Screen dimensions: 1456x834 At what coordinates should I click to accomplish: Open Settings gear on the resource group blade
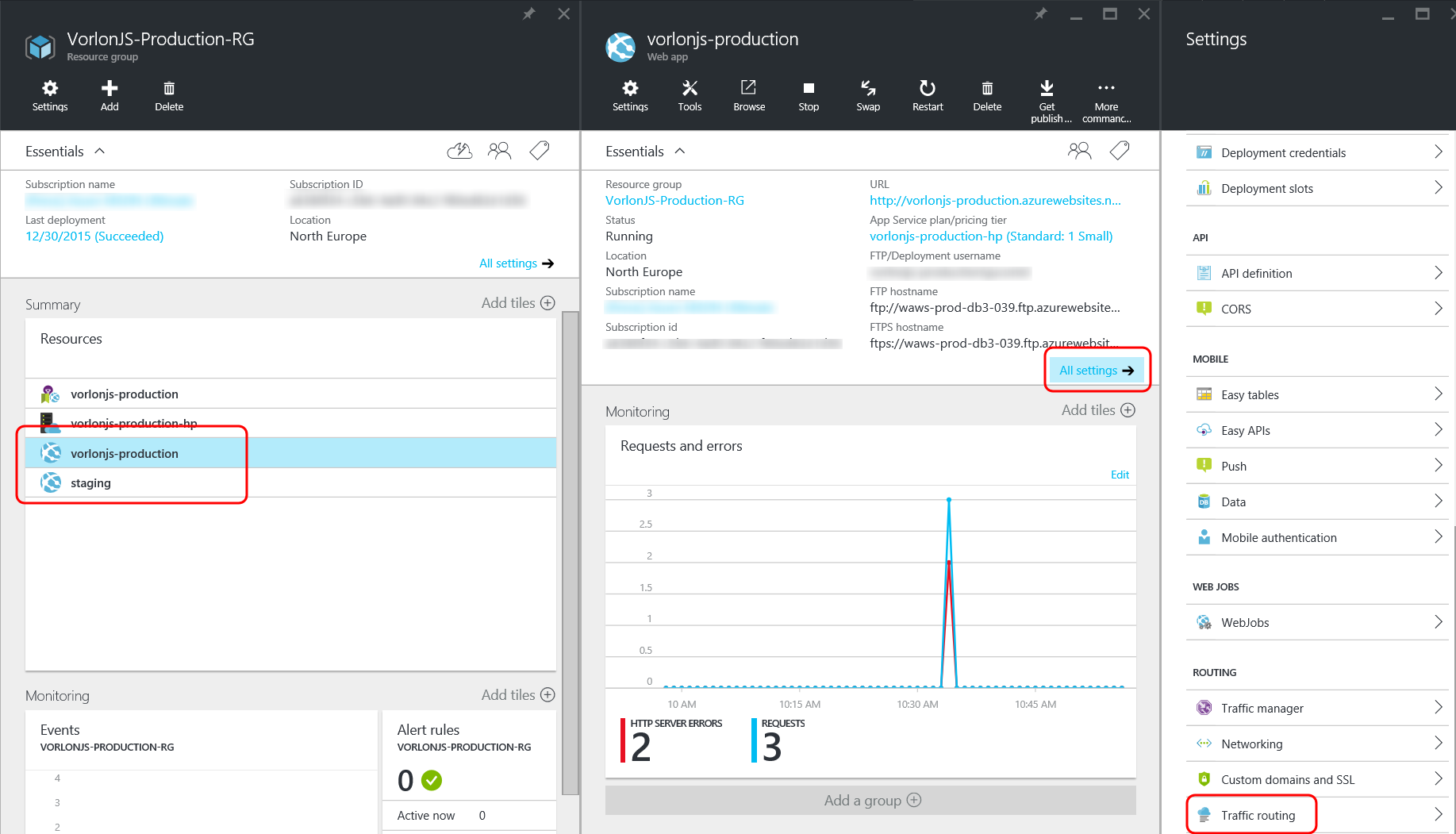click(x=49, y=95)
